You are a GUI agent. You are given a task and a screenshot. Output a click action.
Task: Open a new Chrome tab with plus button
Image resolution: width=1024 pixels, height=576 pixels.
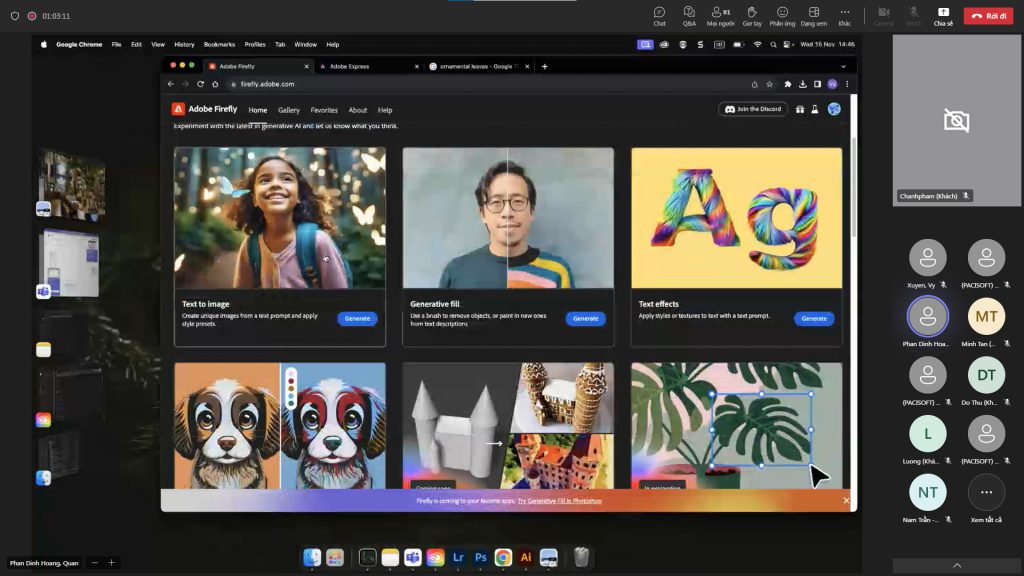click(545, 66)
